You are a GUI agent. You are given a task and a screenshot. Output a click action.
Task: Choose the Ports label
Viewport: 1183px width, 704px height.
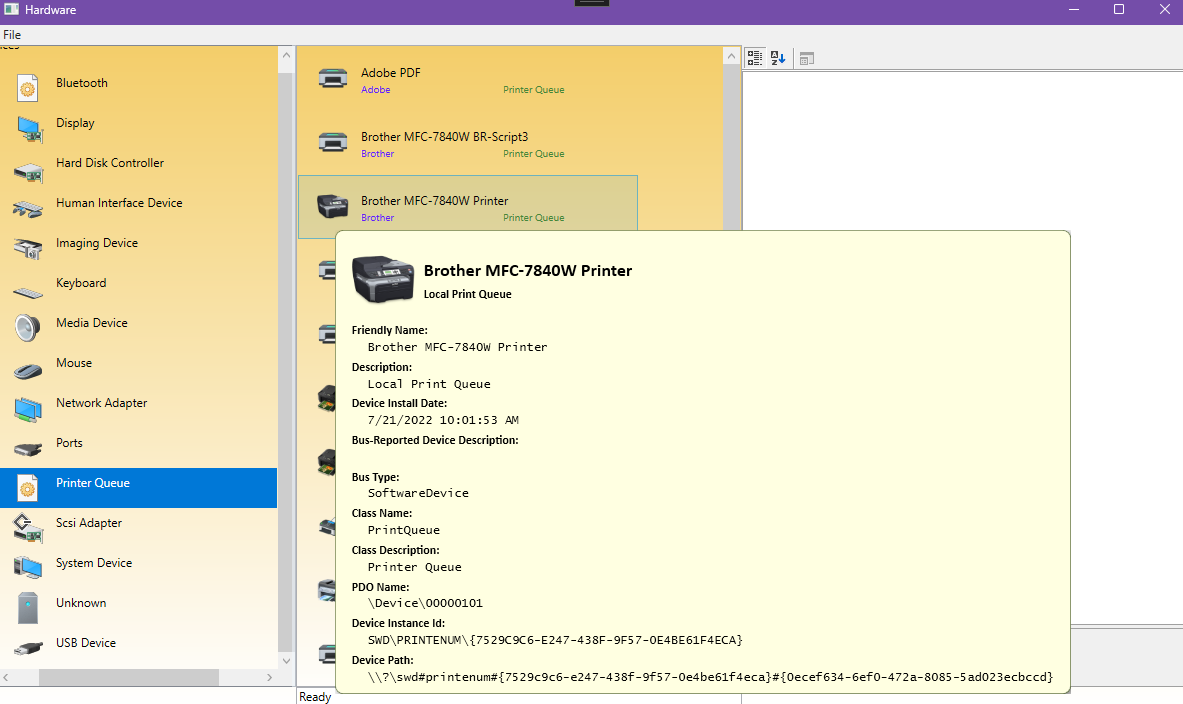click(69, 443)
